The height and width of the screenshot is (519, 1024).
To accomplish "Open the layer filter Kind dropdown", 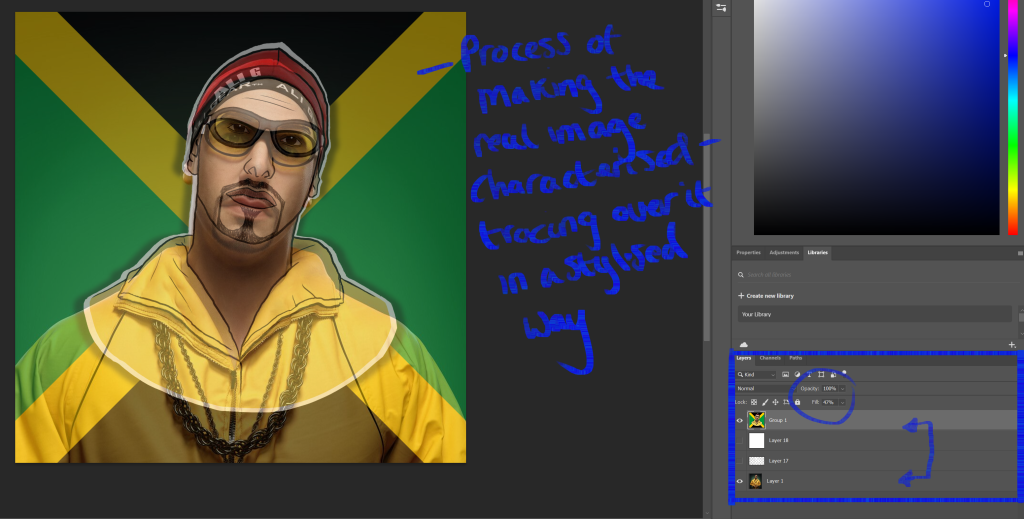I will pyautogui.click(x=756, y=374).
